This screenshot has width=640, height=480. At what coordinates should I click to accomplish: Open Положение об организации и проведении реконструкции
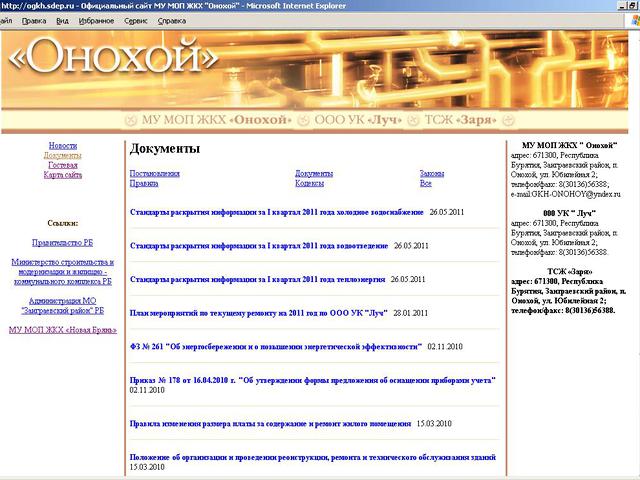(x=313, y=457)
